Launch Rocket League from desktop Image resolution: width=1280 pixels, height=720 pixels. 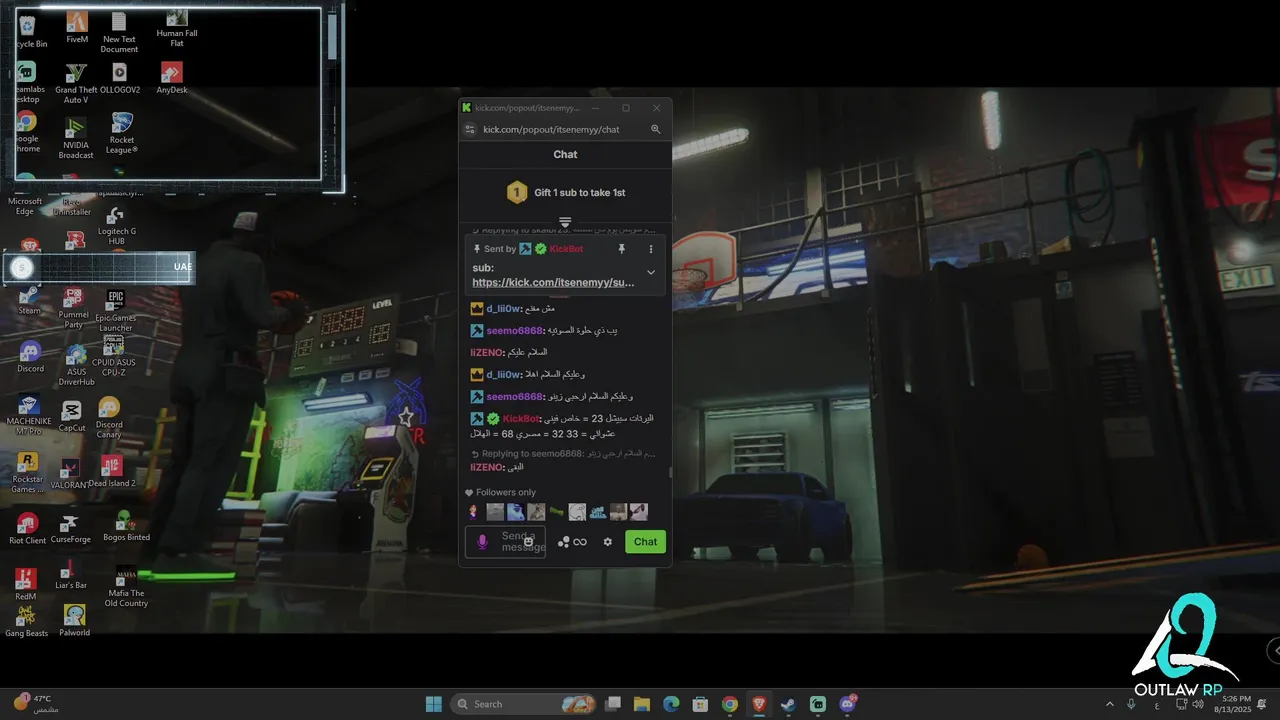(122, 133)
